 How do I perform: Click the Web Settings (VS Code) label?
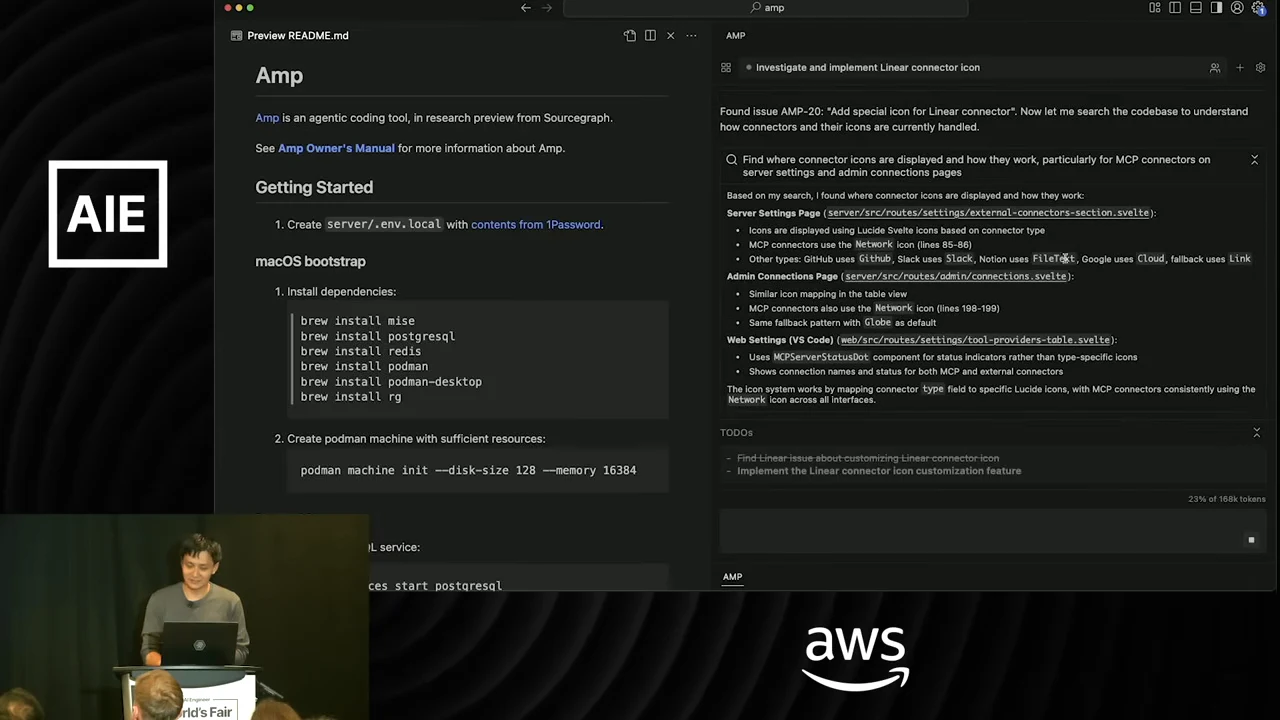[780, 340]
